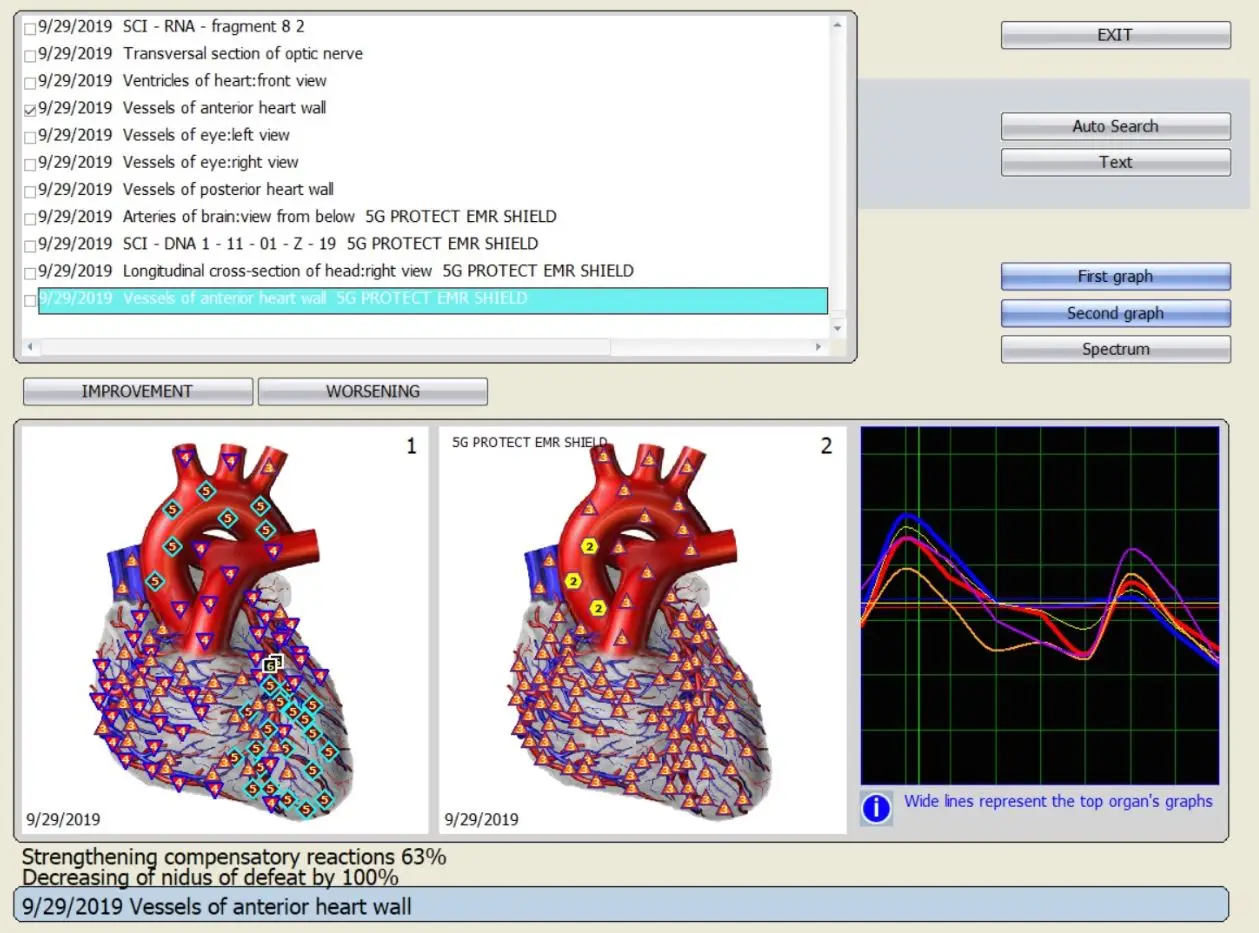
Task: Select the topmost yellow hexagon '2' marker
Action: pos(590,546)
